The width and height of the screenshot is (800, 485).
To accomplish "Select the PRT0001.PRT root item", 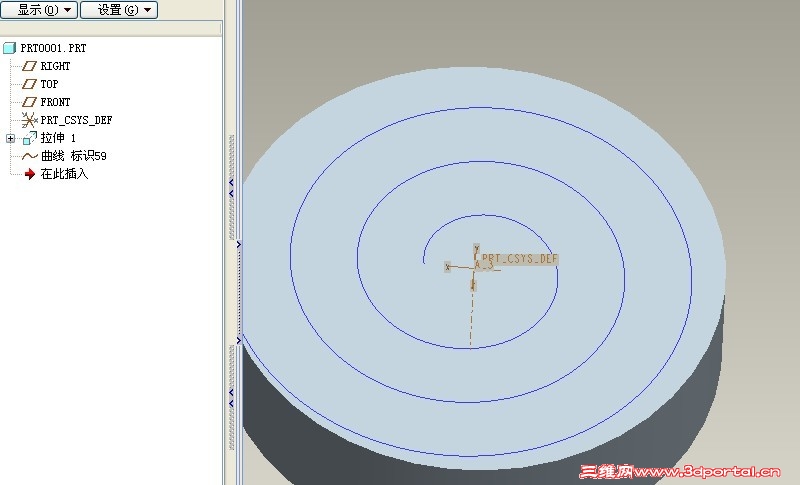I will (53, 48).
